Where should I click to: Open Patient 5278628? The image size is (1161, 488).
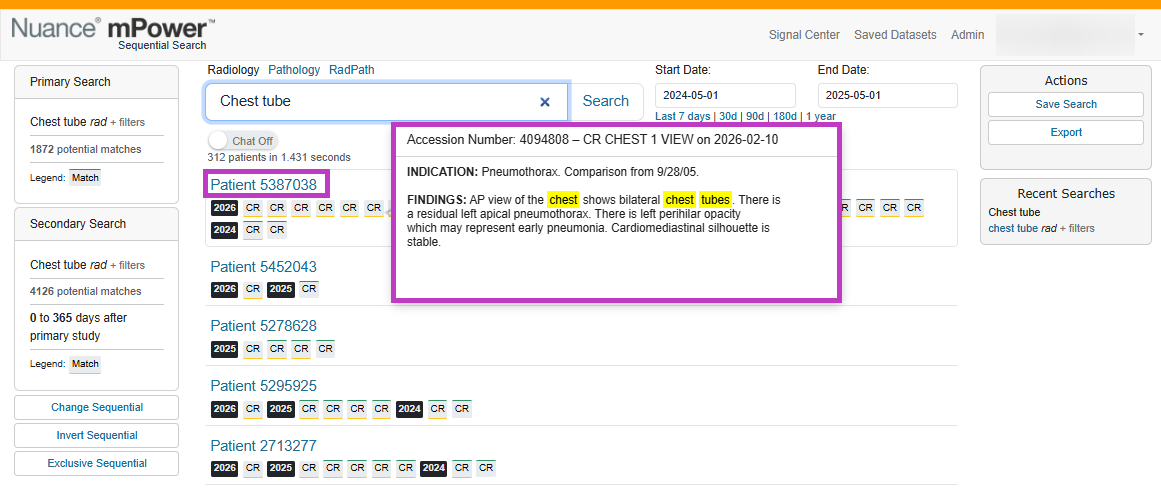pos(264,326)
